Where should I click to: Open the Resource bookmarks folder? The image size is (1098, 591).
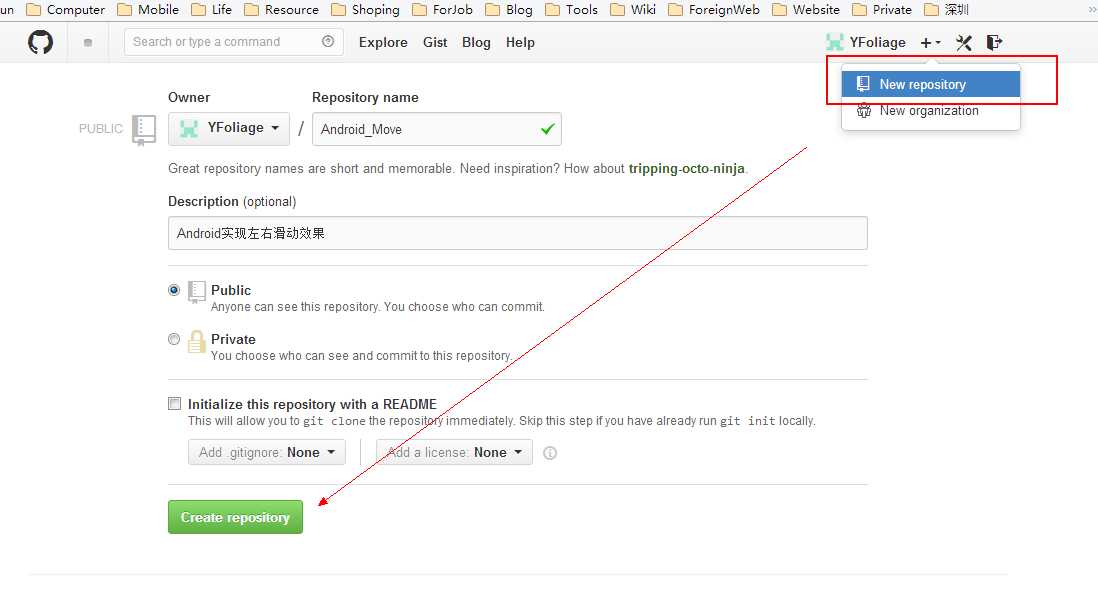pyautogui.click(x=281, y=10)
